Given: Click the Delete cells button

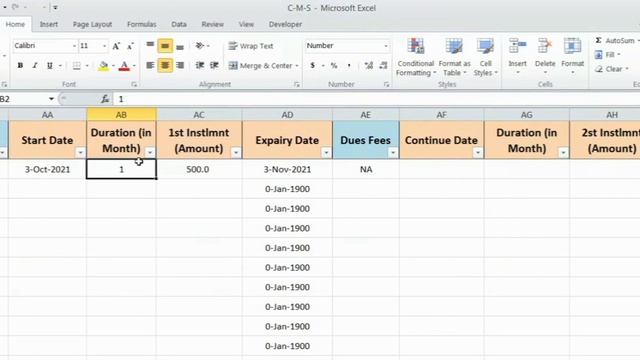Looking at the screenshot, I should point(545,56).
